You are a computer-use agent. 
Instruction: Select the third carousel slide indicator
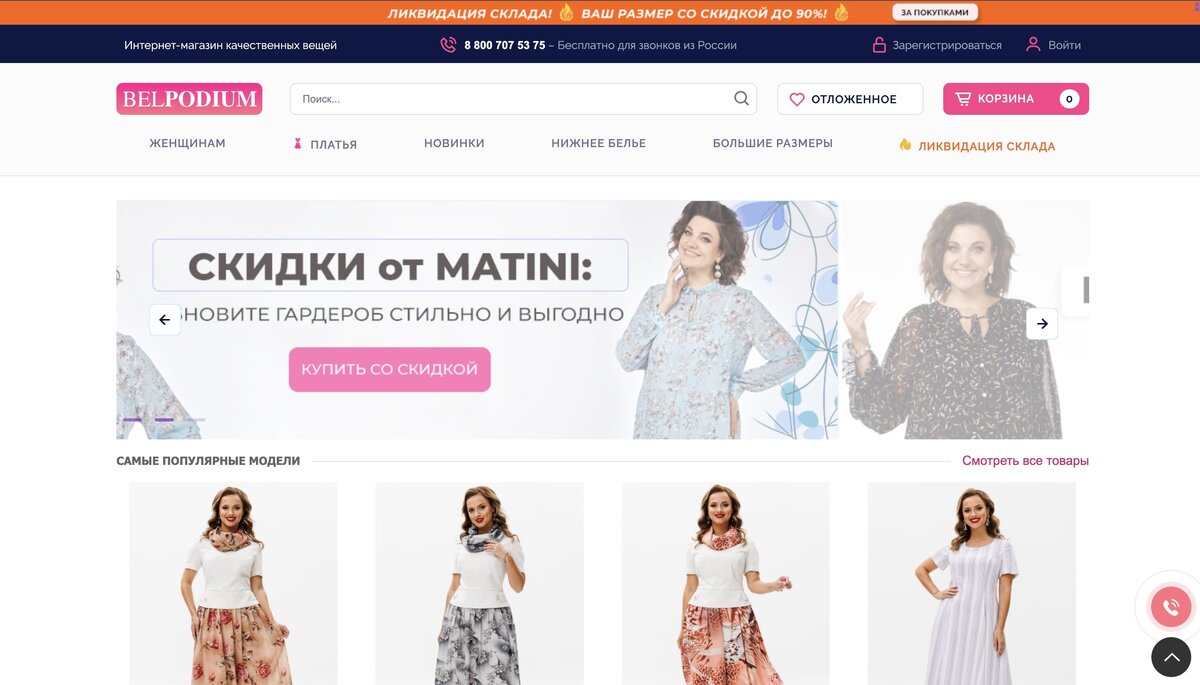[195, 420]
